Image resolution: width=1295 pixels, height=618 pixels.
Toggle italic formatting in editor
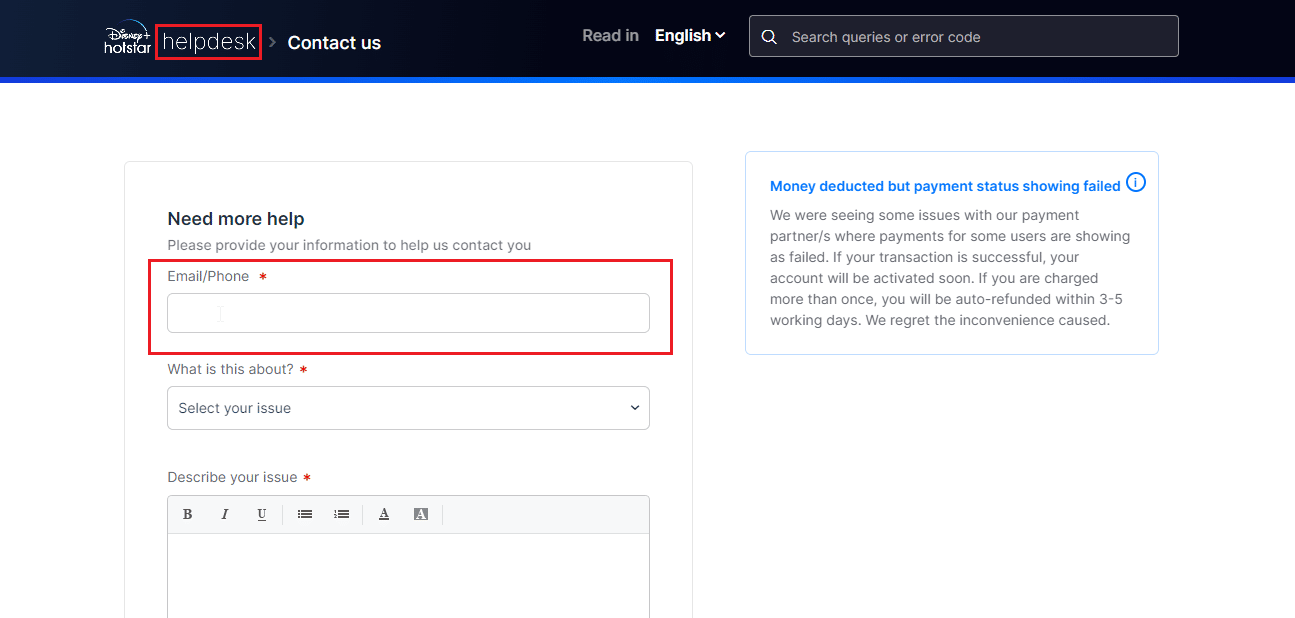pyautogui.click(x=225, y=514)
